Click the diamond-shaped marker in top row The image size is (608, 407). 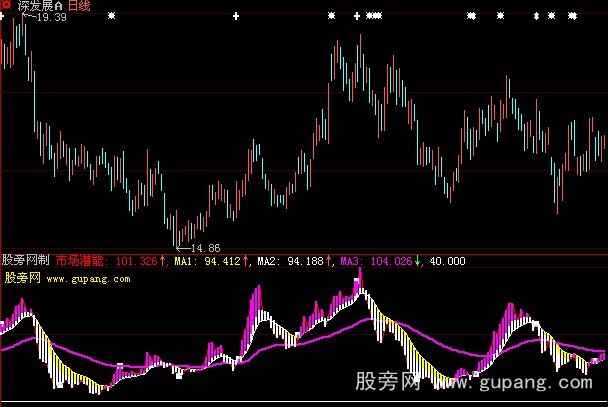tap(536, 17)
